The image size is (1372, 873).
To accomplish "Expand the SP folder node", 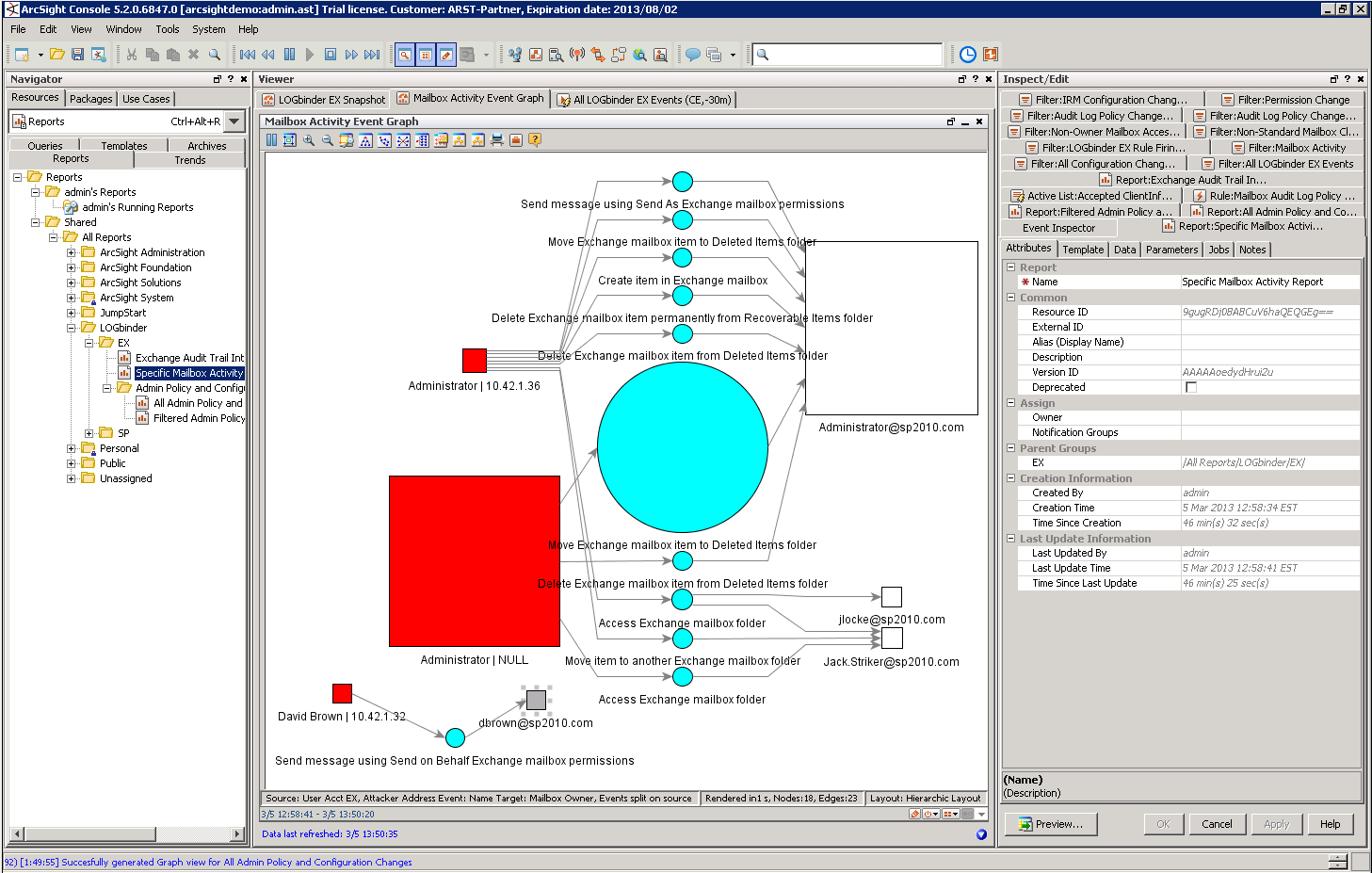I will (x=89, y=433).
